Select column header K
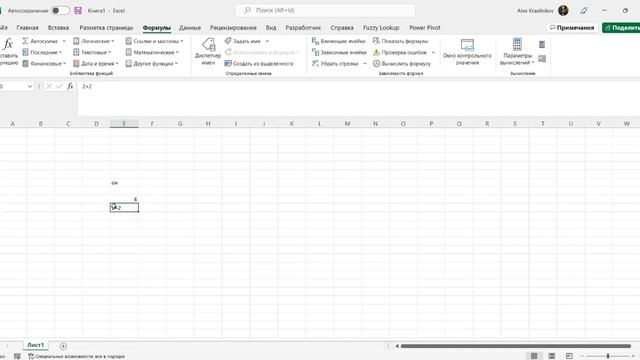640x360 pixels. 291,124
